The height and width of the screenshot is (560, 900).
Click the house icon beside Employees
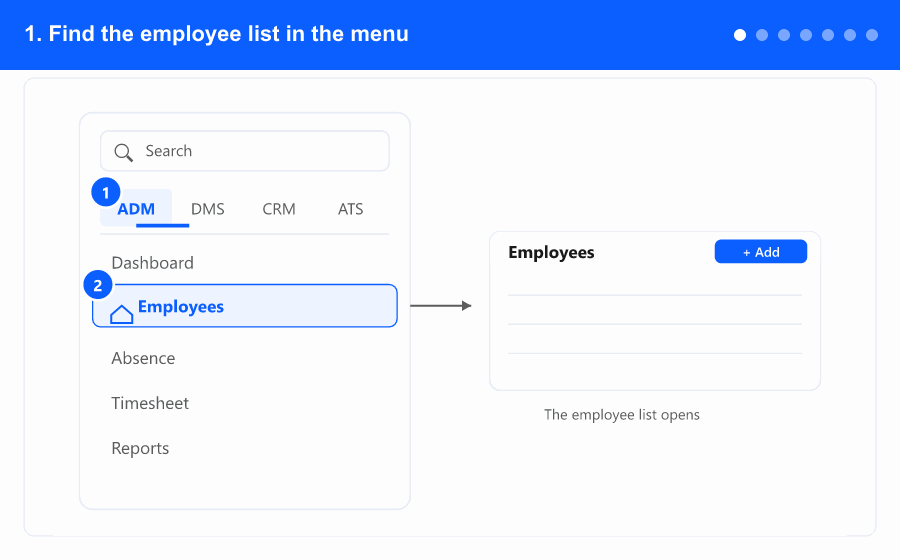pos(122,314)
